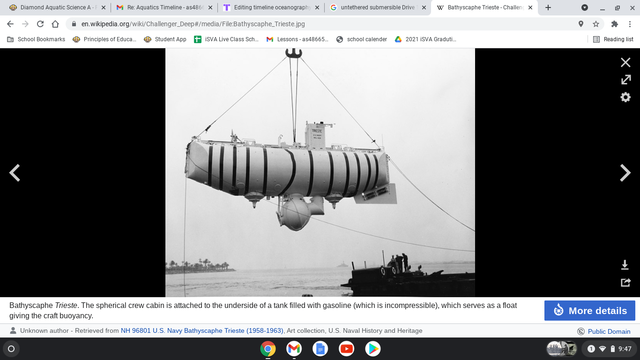This screenshot has width=640, height=360.
Task: Open media viewer settings gear
Action: (x=625, y=97)
